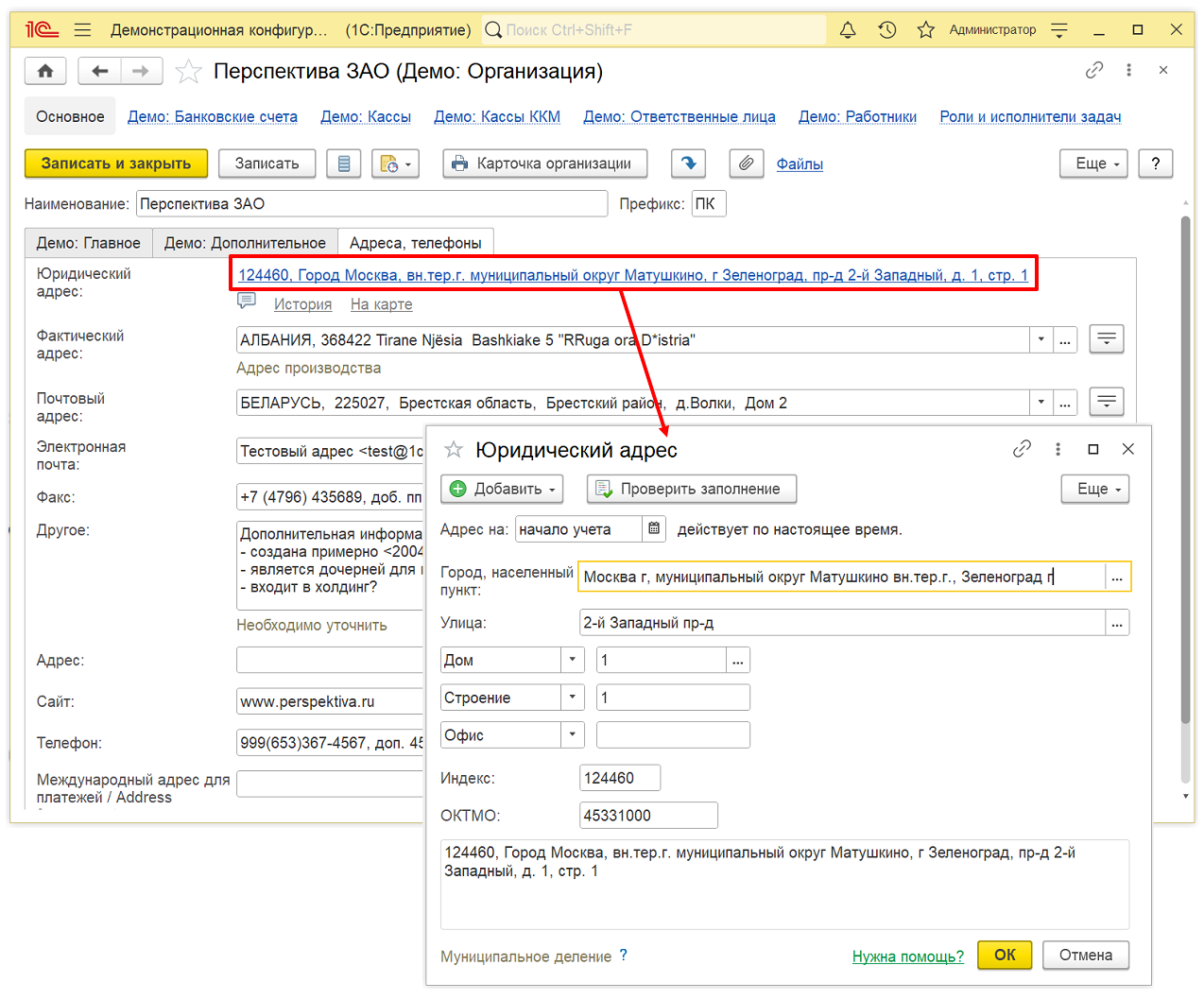
Task: Open three-dot menu of organization form
Action: tap(1128, 70)
